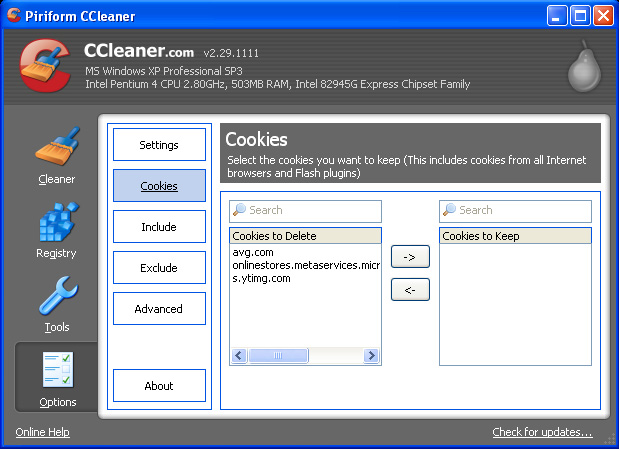619x449 pixels.
Task: Open the Include options tab
Action: [x=159, y=227]
